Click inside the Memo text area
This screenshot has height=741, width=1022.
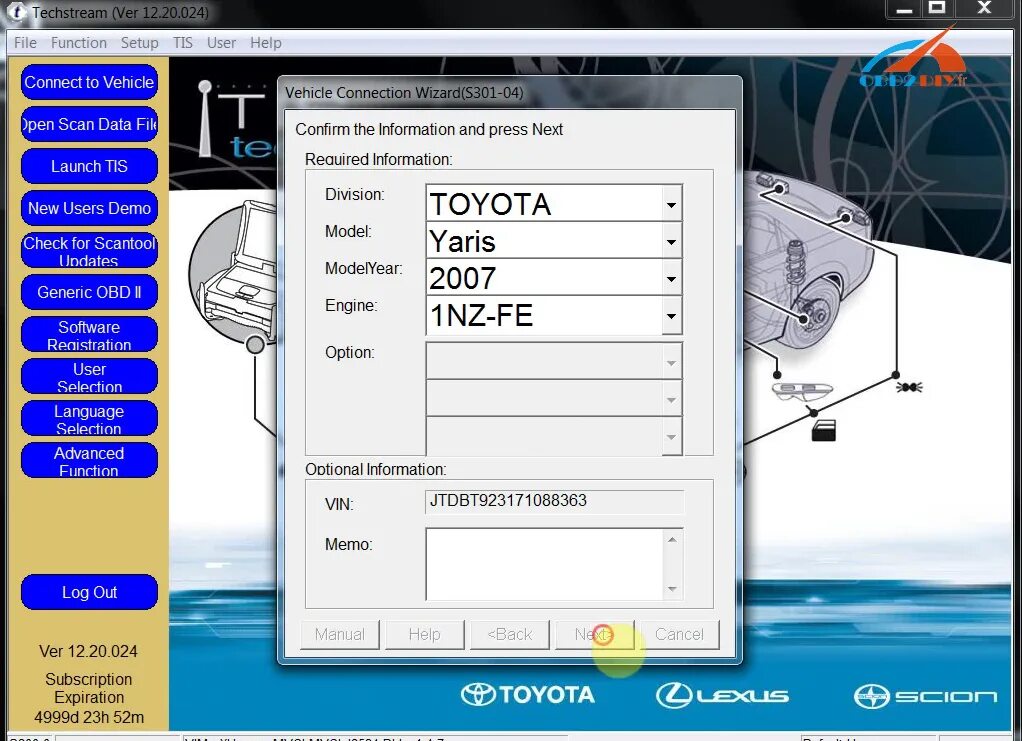click(x=544, y=564)
